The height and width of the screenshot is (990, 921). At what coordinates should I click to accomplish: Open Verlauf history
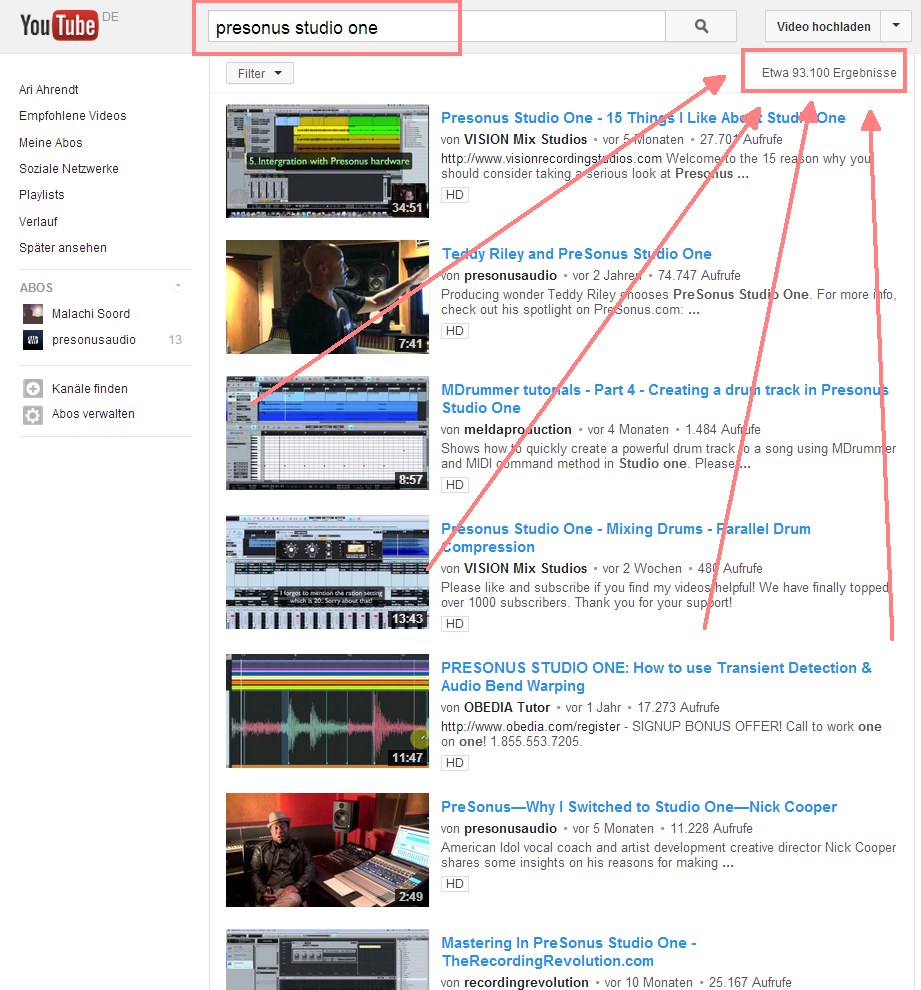click(38, 222)
